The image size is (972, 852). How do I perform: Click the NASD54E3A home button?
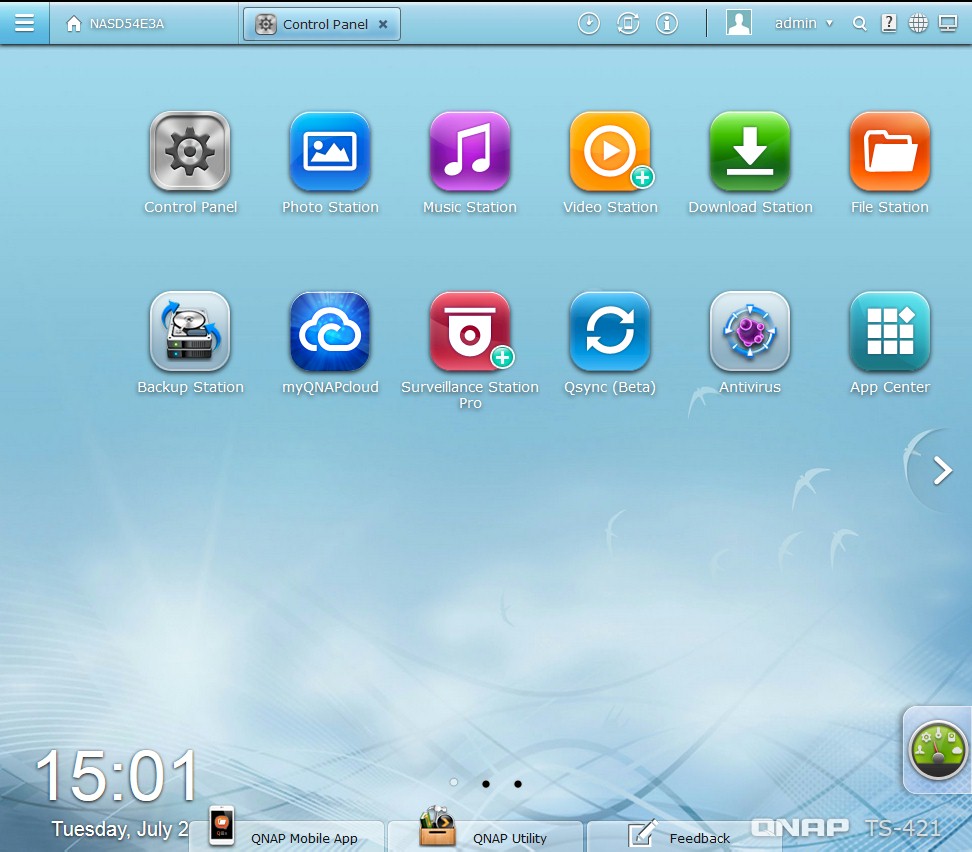tap(115, 24)
